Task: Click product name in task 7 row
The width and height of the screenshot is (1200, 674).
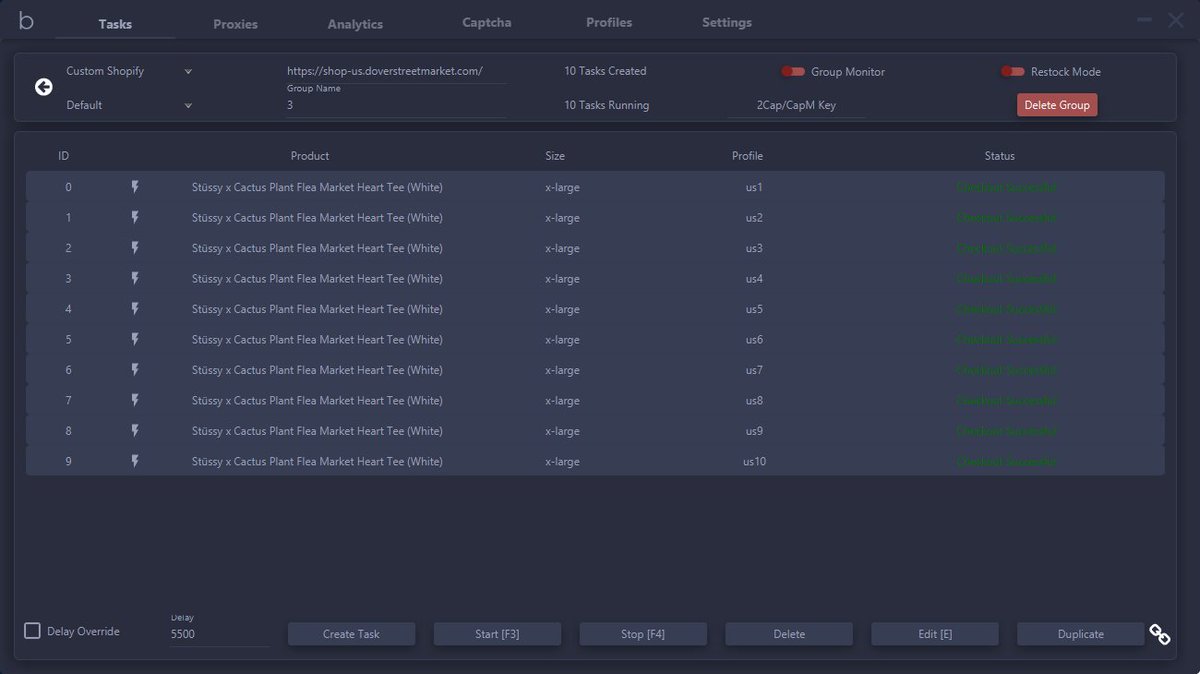Action: click(317, 400)
